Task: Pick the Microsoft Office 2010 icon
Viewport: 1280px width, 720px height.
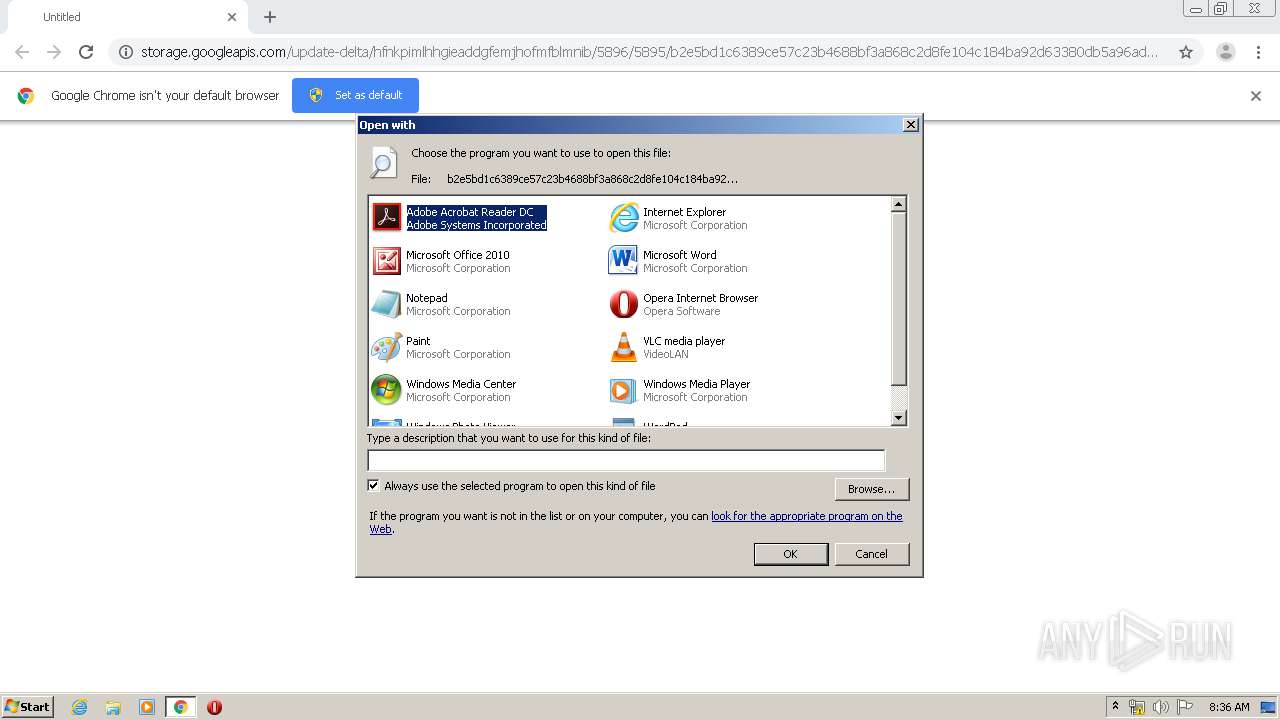Action: pos(386,261)
